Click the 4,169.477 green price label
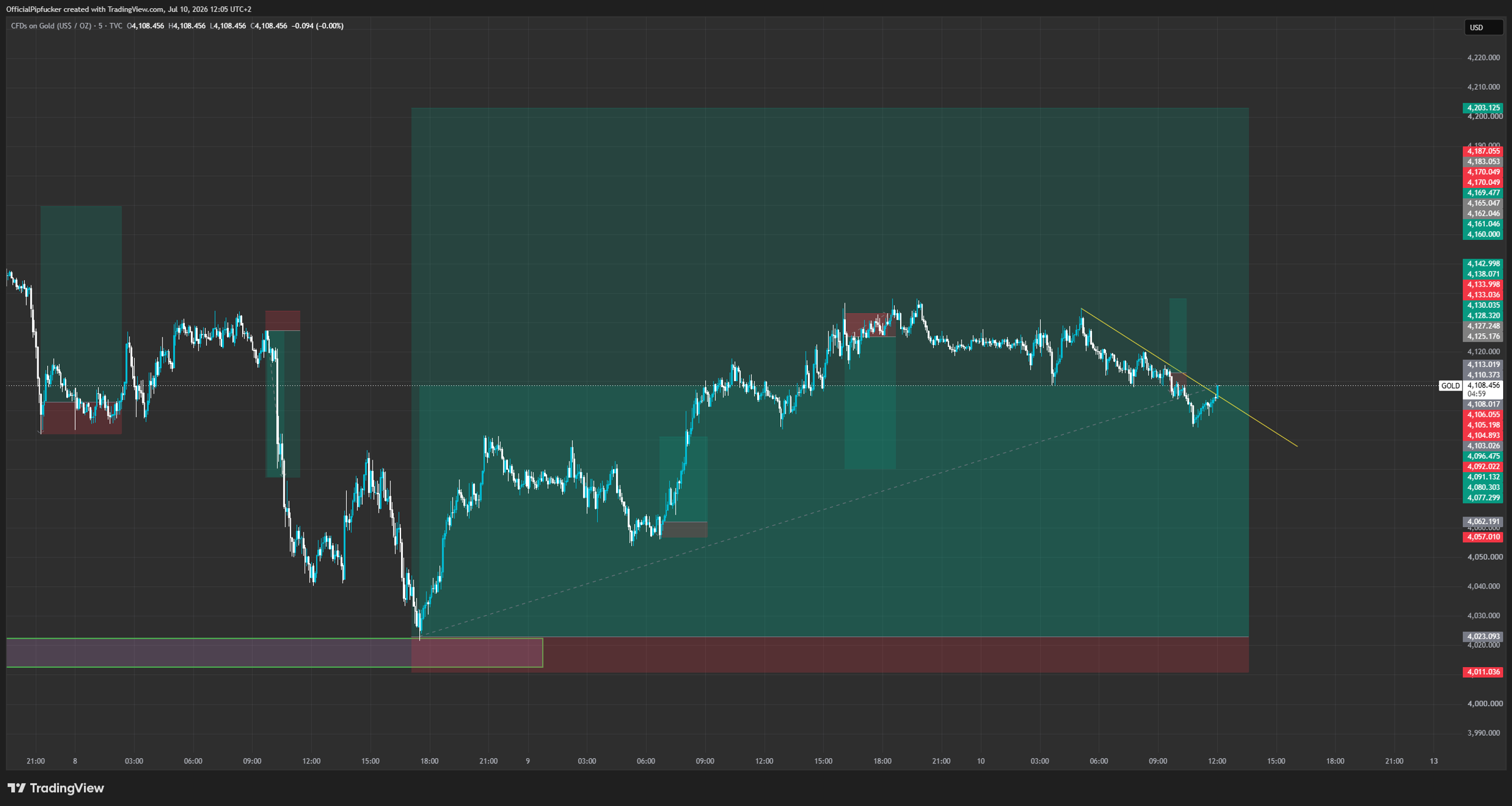Screen dimensions: 1512x806 pos(1483,193)
